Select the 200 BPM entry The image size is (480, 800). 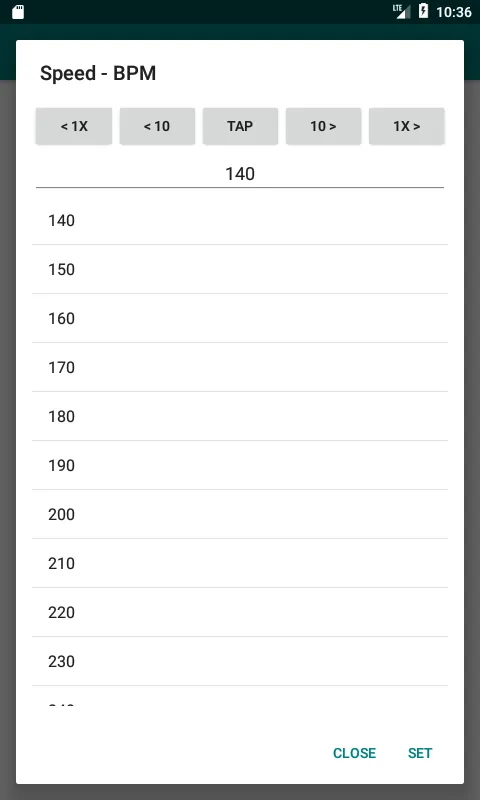(240, 514)
